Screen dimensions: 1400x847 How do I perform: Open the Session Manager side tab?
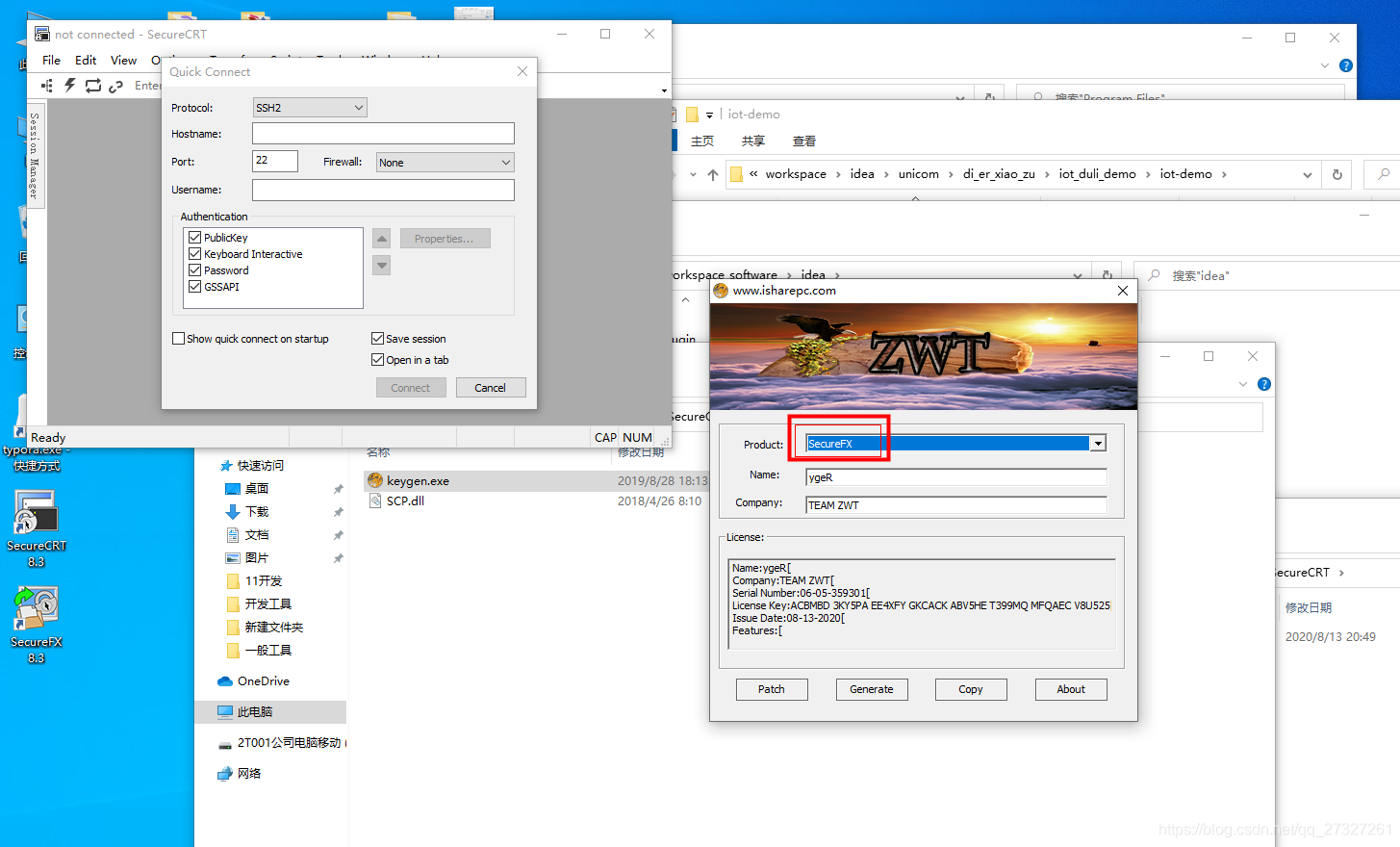[x=36, y=155]
